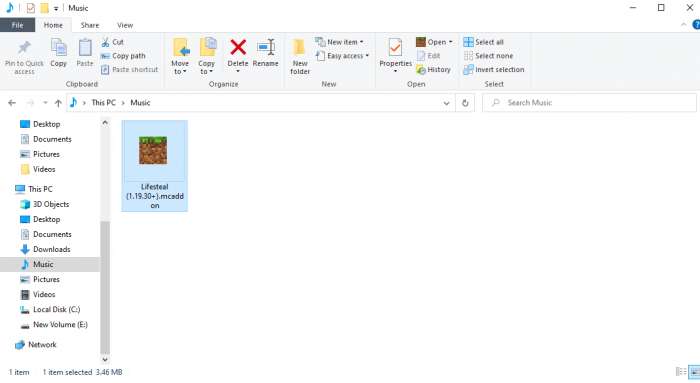Viewport: 700px width, 383px height.
Task: Click Paste shortcut in ribbon
Action: point(129,70)
